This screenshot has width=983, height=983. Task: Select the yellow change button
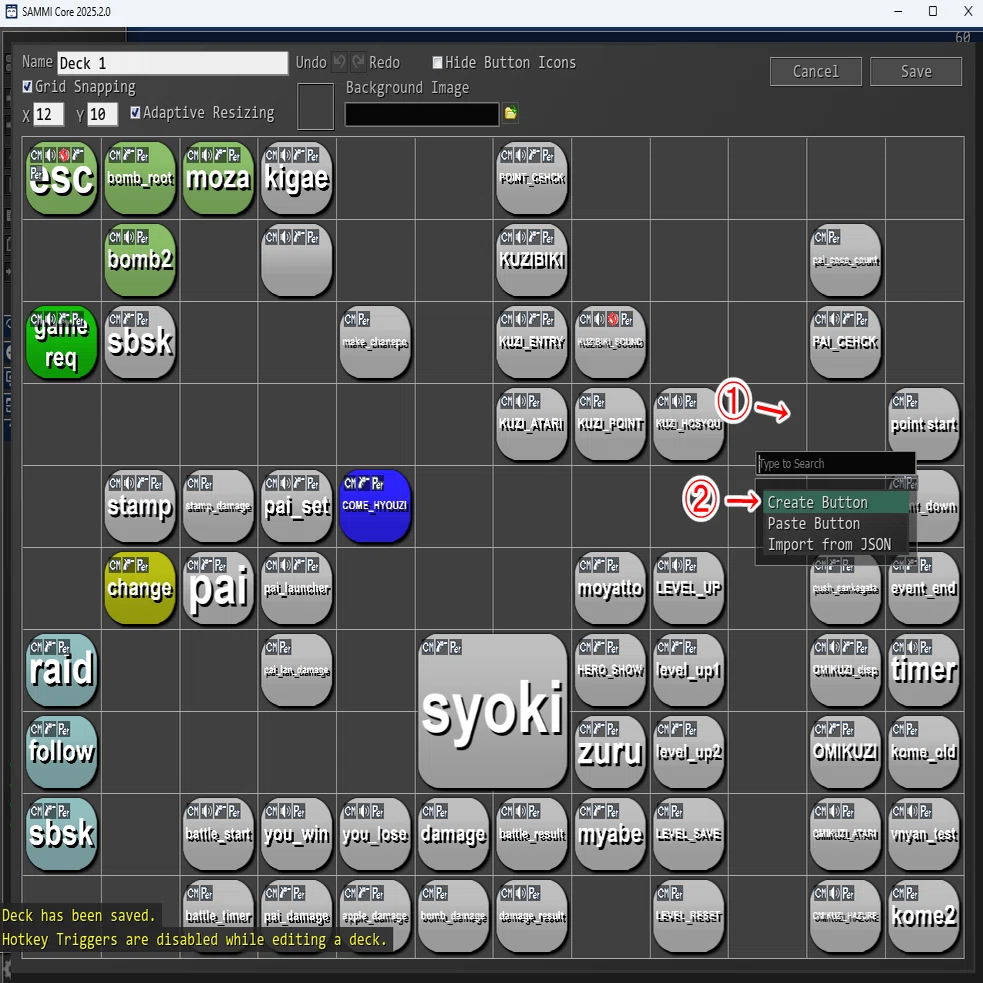(140, 588)
